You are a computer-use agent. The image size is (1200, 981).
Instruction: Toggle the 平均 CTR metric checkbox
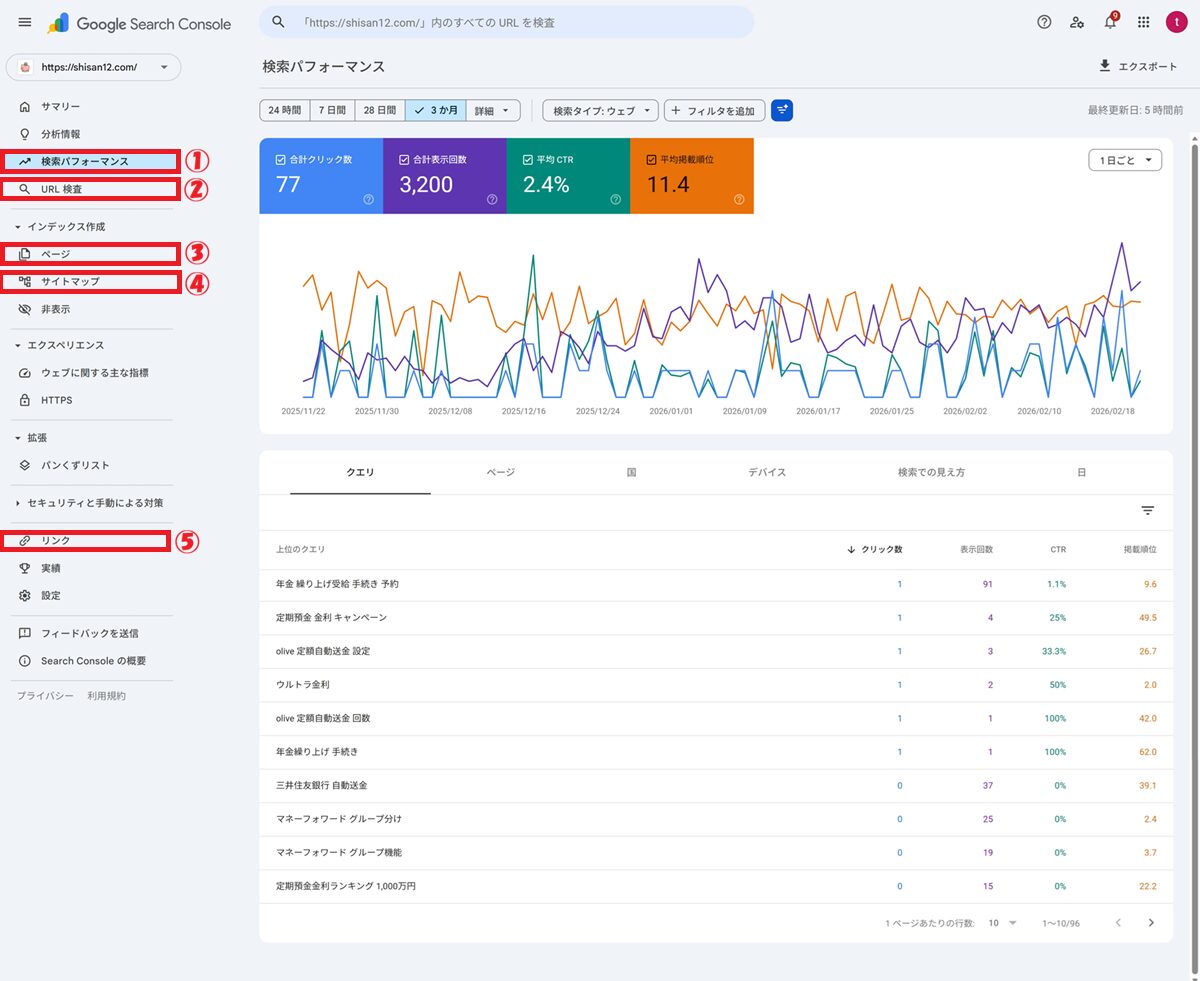coord(527,159)
